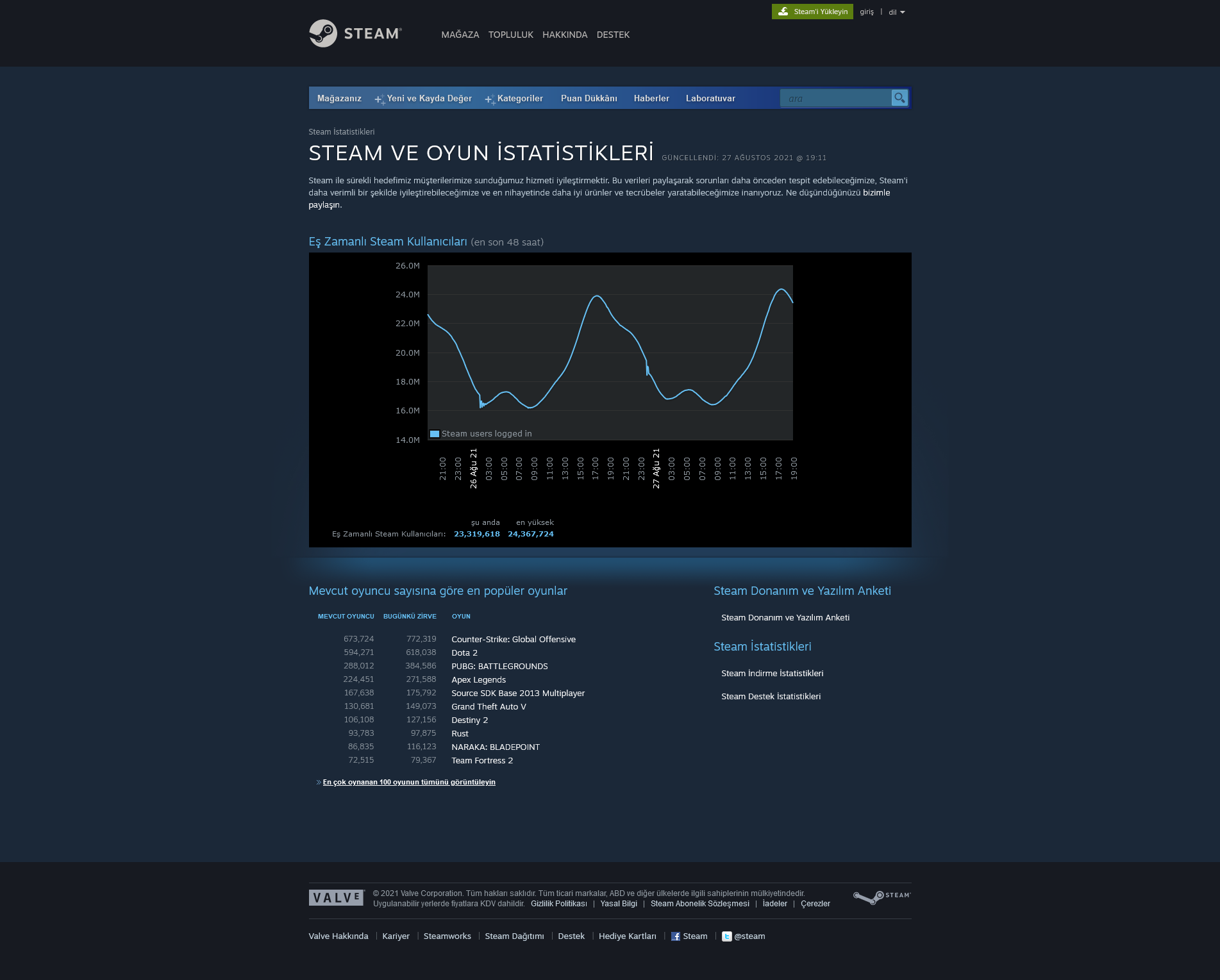The width and height of the screenshot is (1220, 980).
Task: Open the Gizlilik Politikası footer link
Action: pos(559,904)
